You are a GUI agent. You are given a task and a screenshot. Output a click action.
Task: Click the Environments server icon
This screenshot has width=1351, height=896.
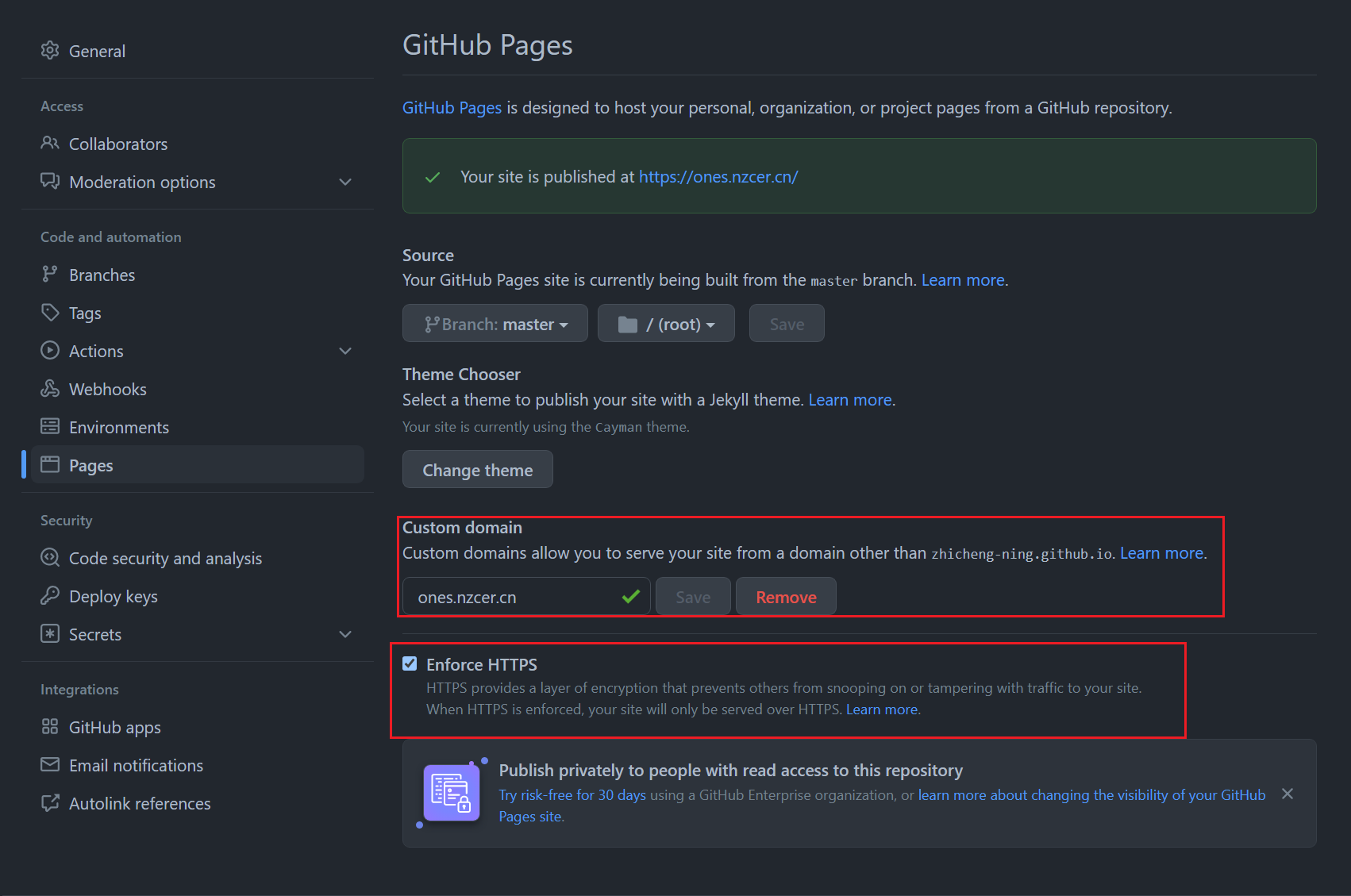50,427
